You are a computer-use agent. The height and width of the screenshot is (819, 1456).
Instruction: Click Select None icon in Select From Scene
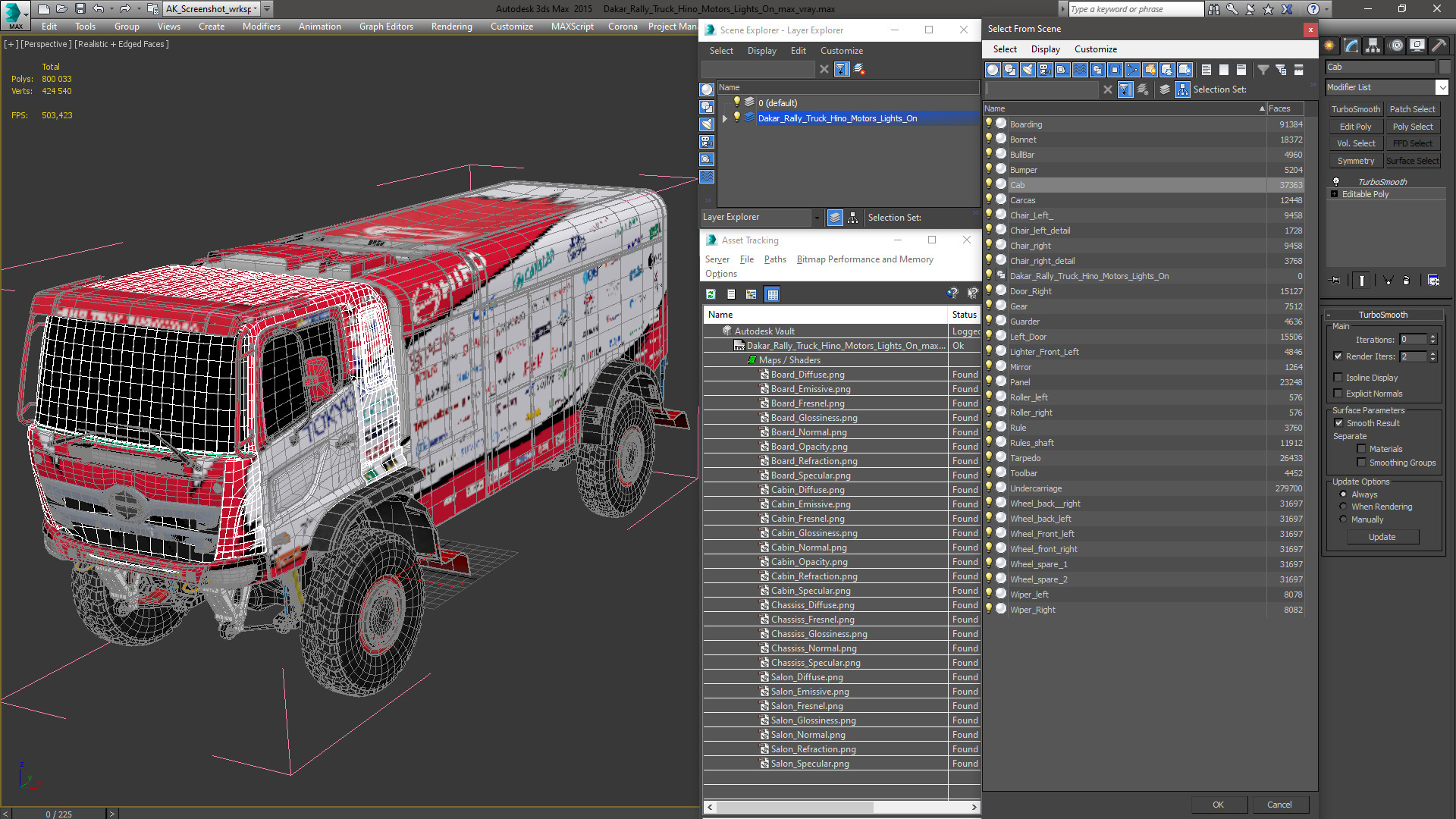point(1224,70)
